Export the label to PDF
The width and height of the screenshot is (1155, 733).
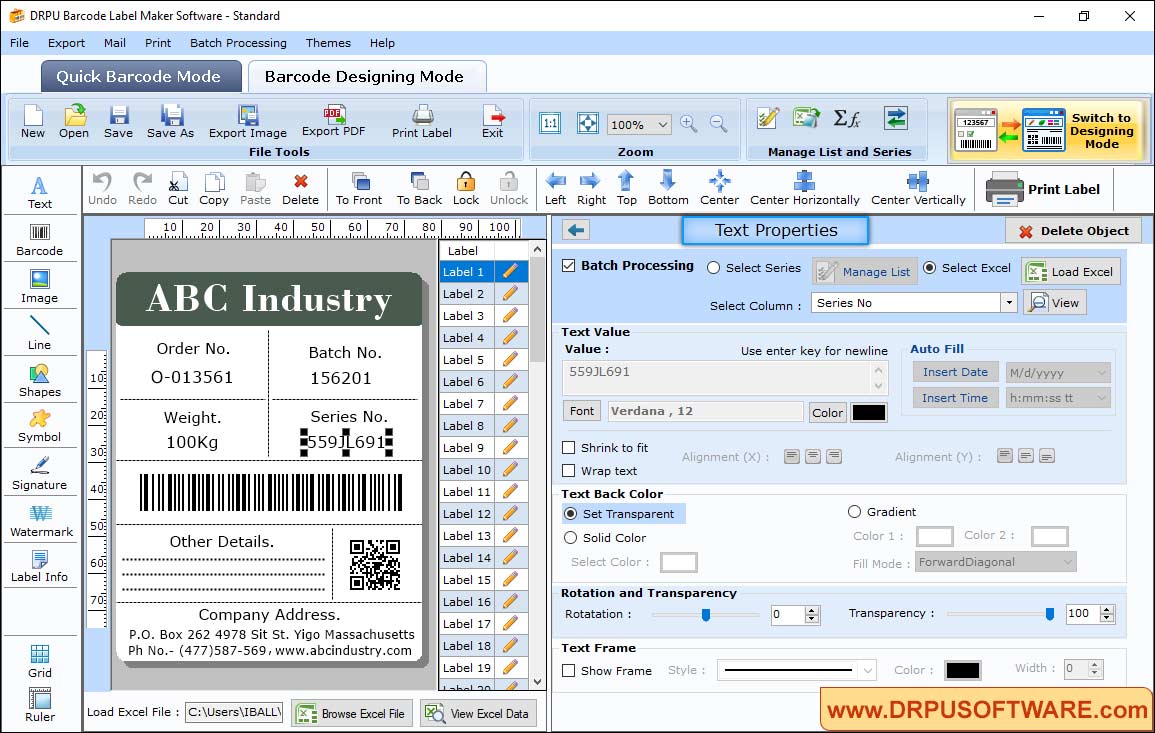(334, 122)
